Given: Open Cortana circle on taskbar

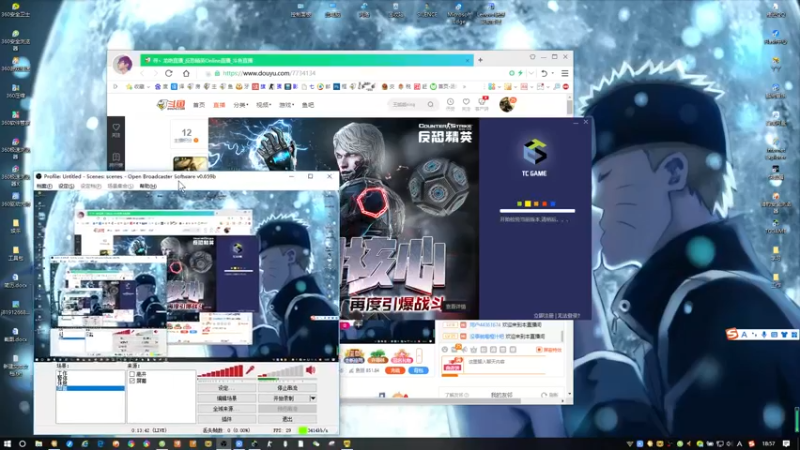Looking at the screenshot, I should 22,444.
